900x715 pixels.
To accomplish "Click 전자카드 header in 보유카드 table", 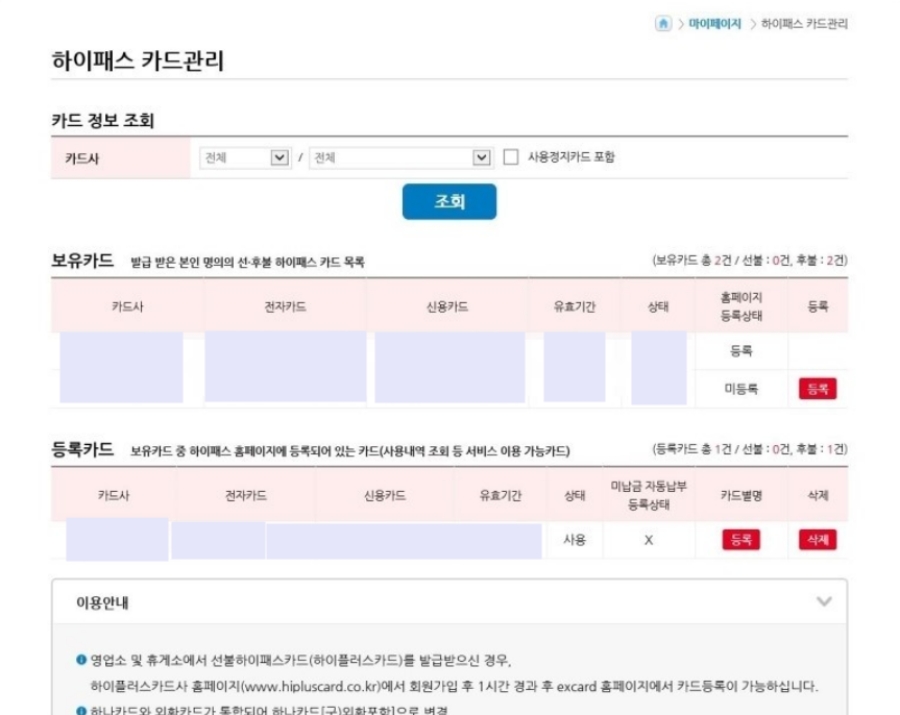I will tap(285, 306).
